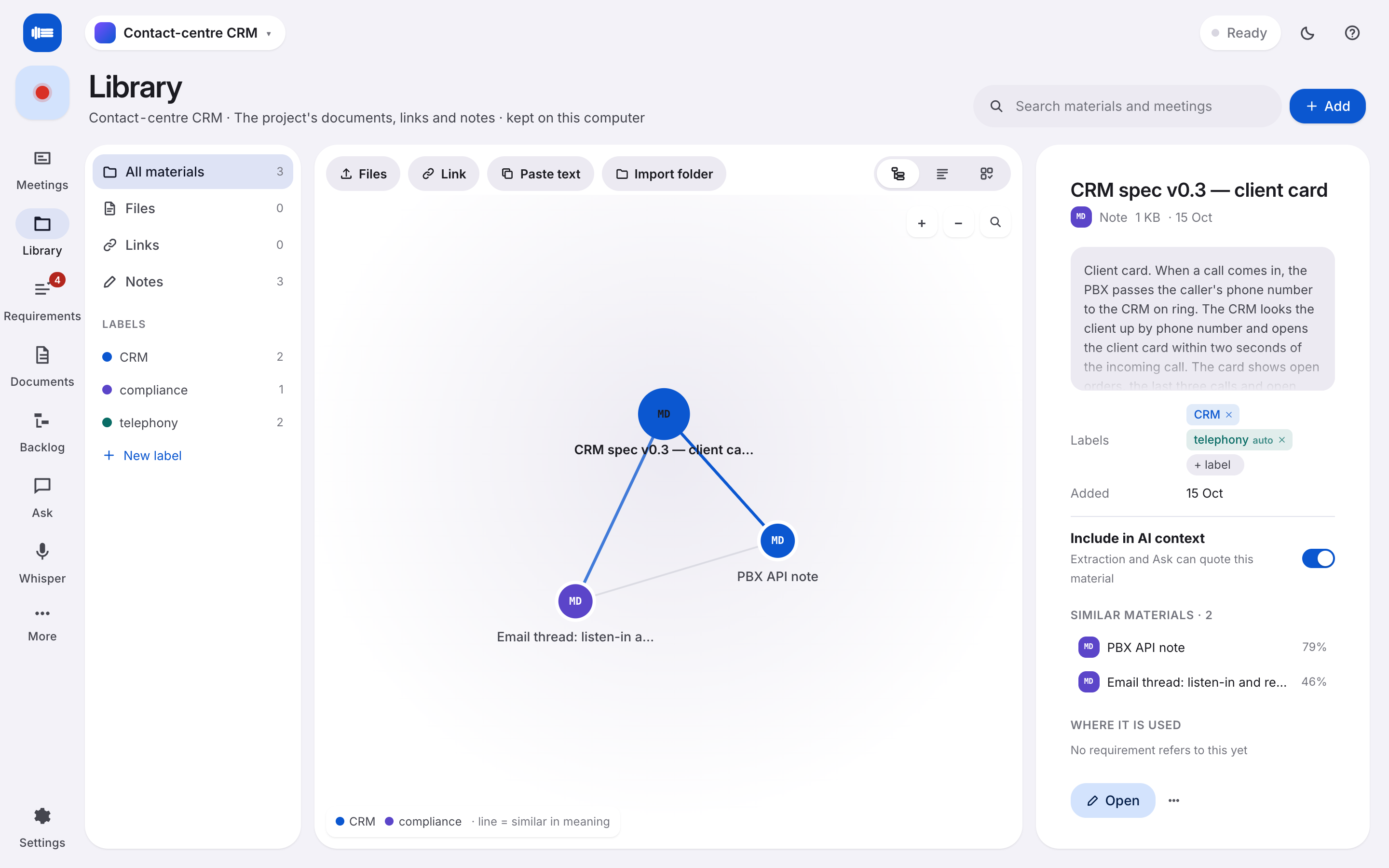Filter by Links category
The image size is (1389, 868).
point(193,245)
